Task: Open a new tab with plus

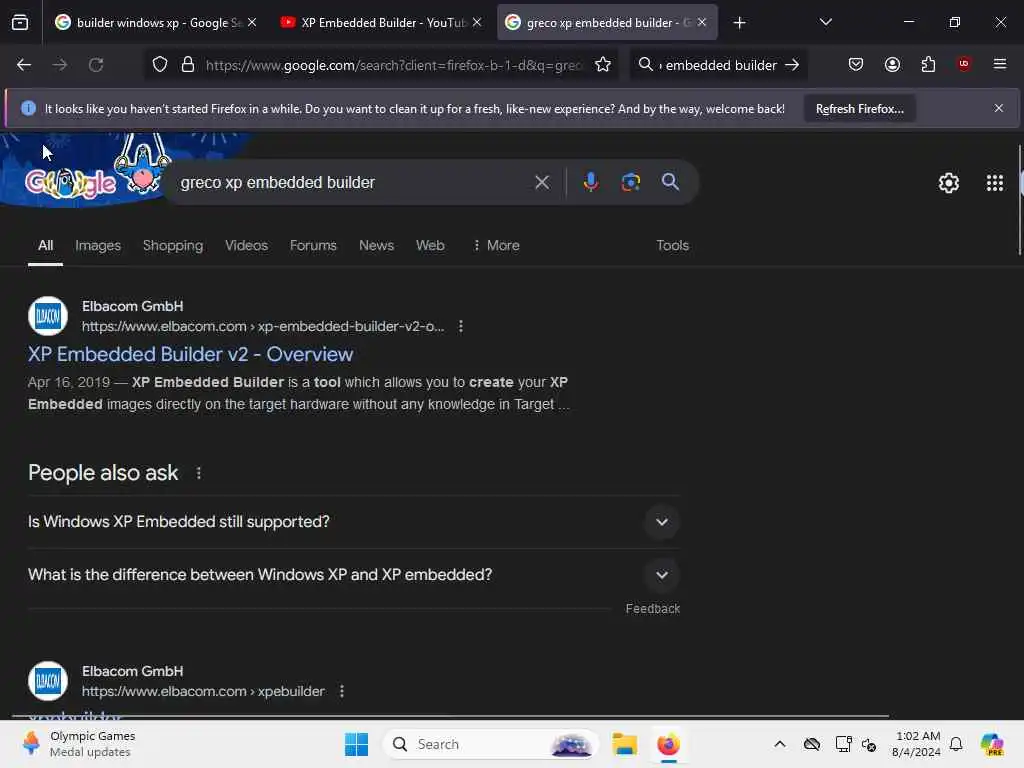Action: point(739,23)
